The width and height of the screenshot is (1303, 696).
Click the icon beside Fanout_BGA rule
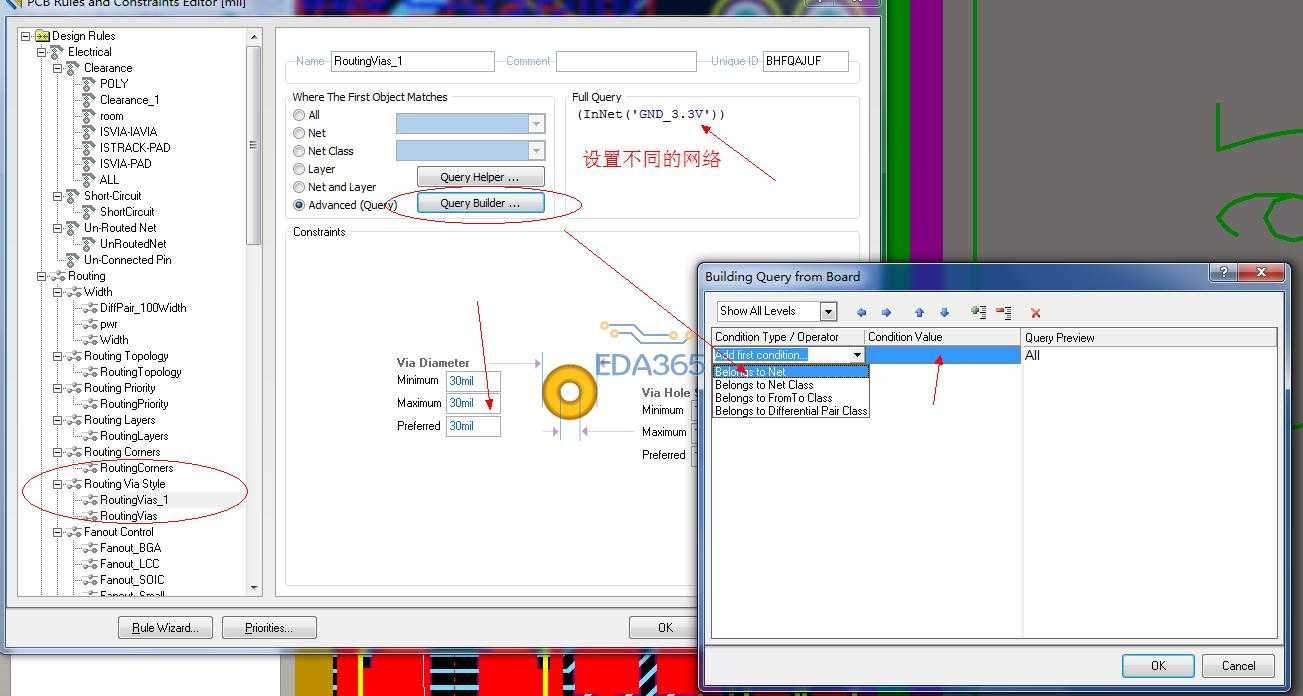[89, 548]
